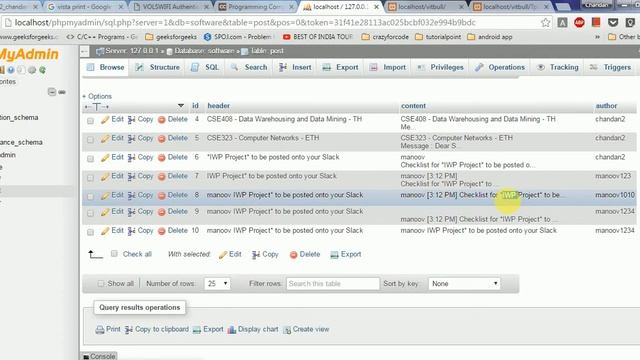Click the With selected Export icon
The image size is (640, 360).
pos(334,255)
